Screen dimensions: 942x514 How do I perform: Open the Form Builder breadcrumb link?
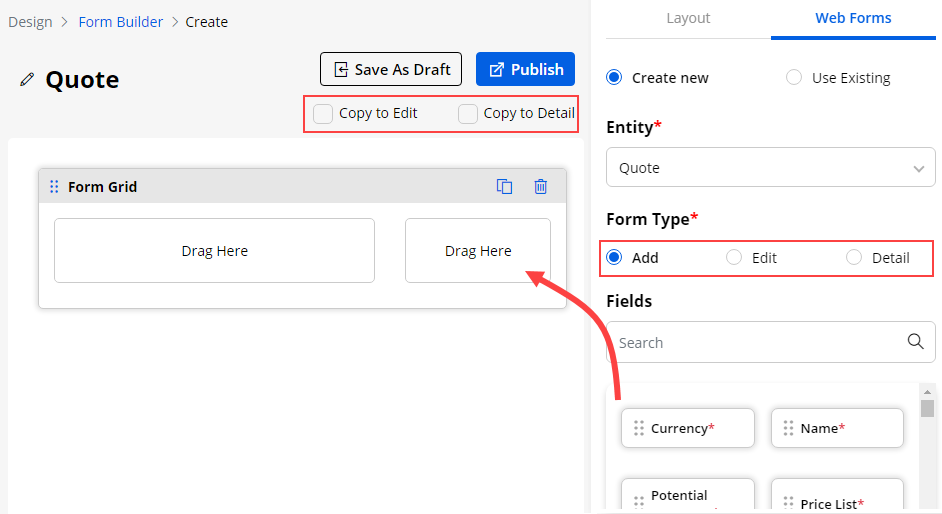click(120, 22)
